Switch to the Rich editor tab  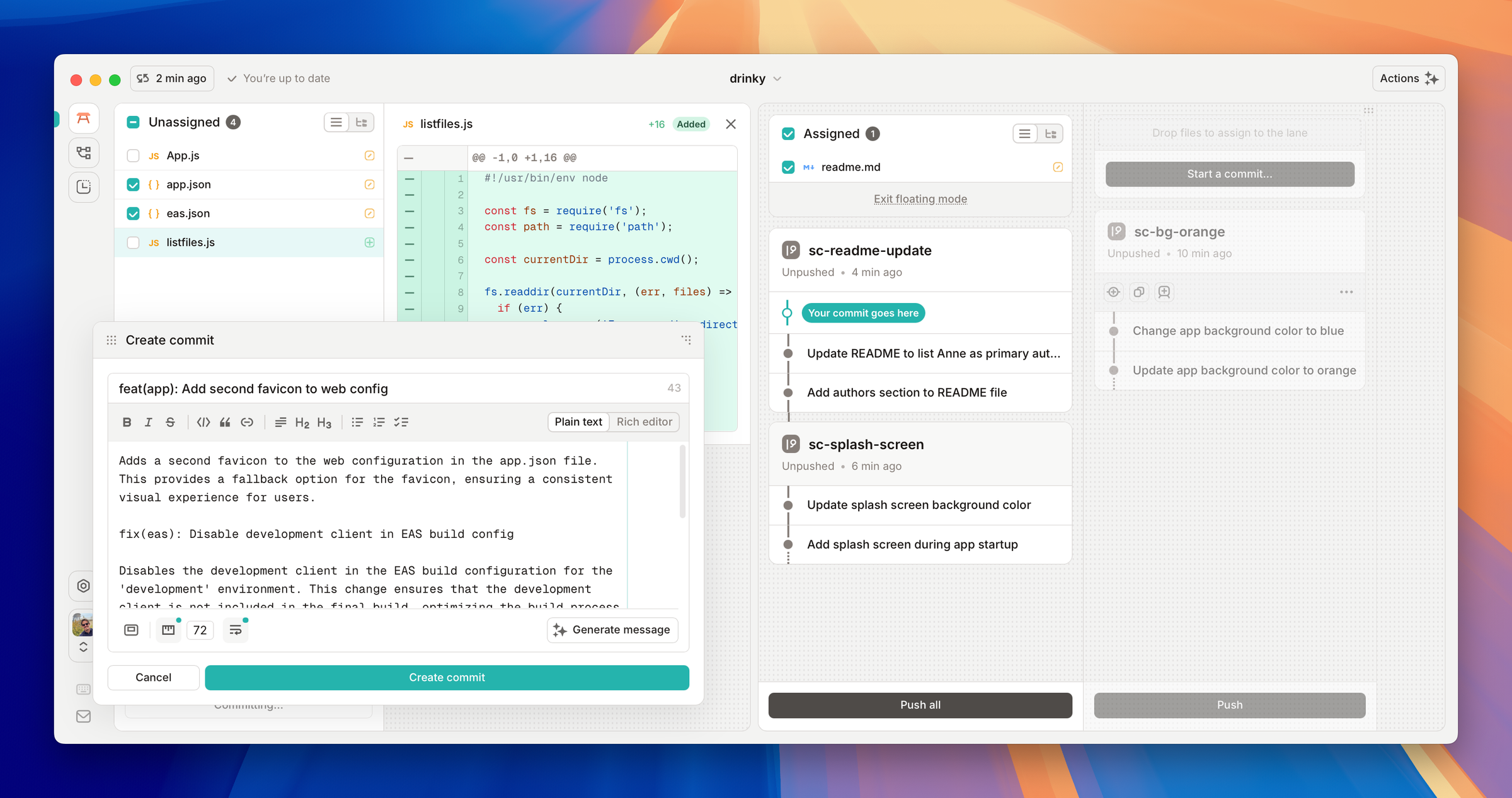pos(644,422)
